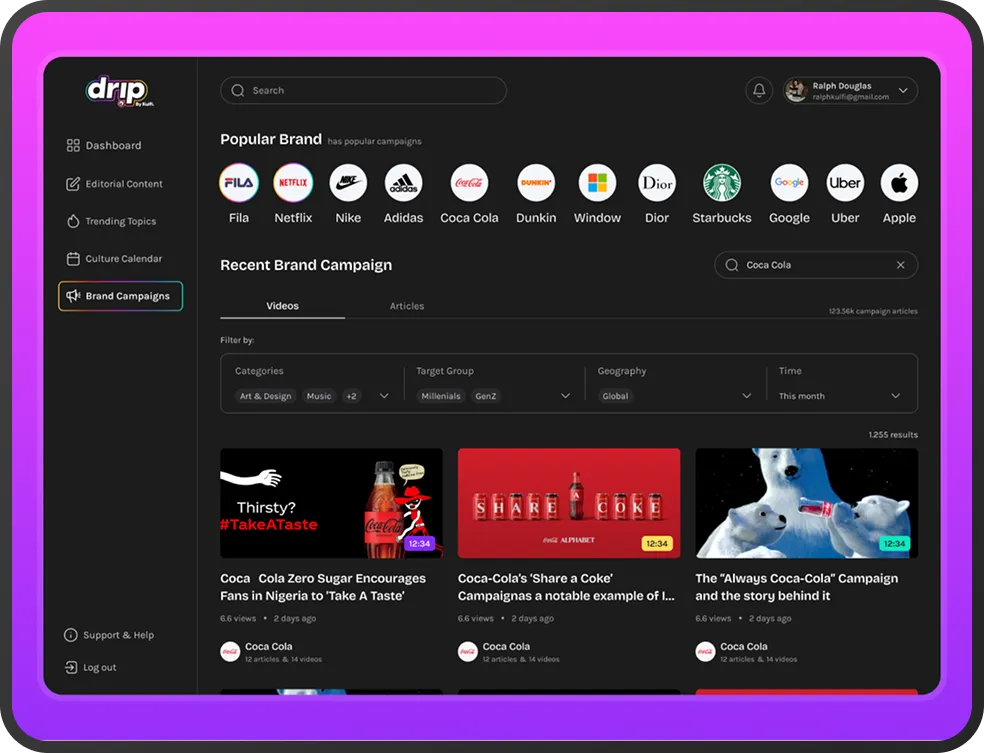Select the Adidas brand icon
This screenshot has width=984, height=753.
[x=403, y=183]
